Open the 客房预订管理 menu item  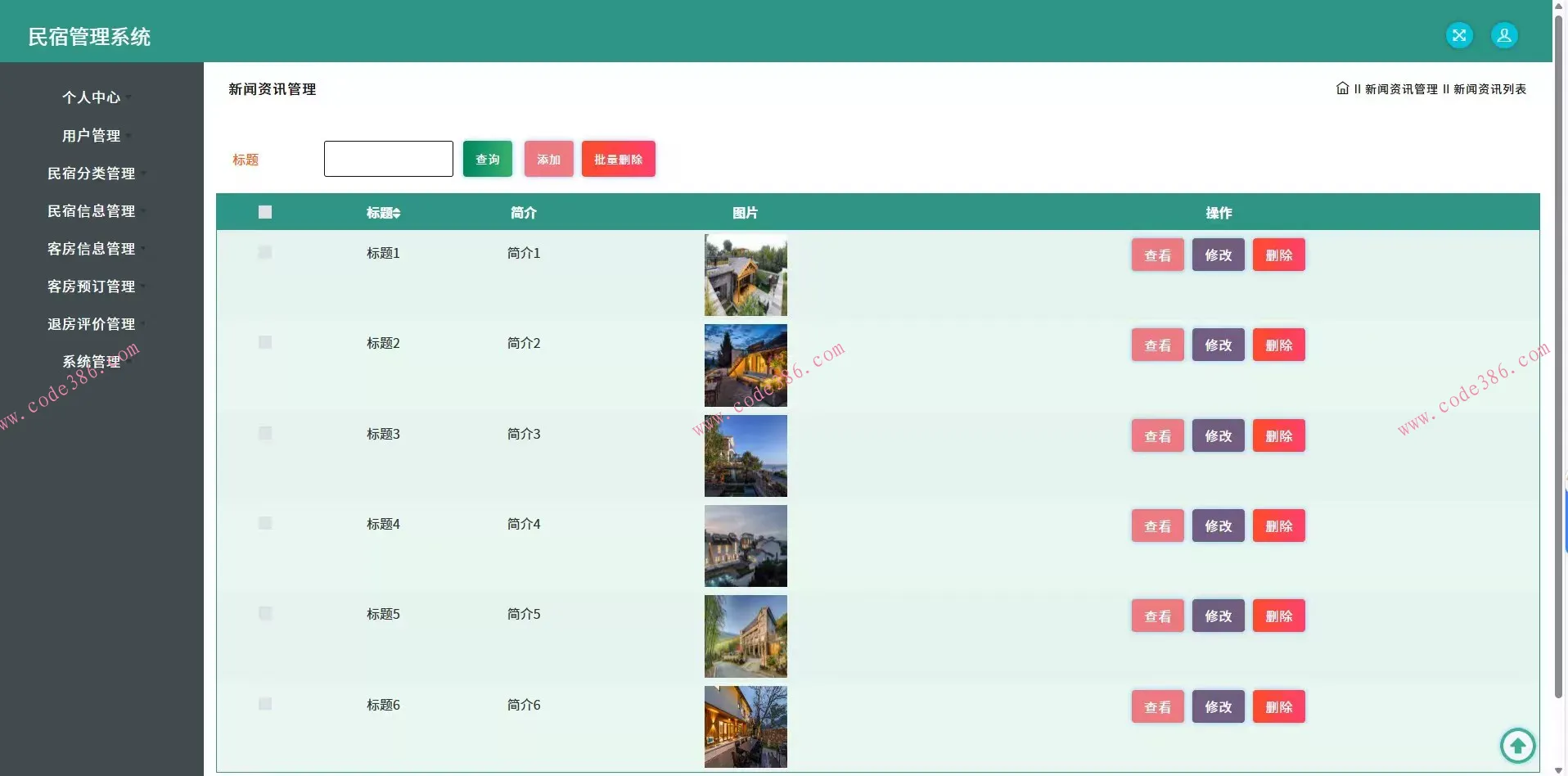[x=92, y=286]
